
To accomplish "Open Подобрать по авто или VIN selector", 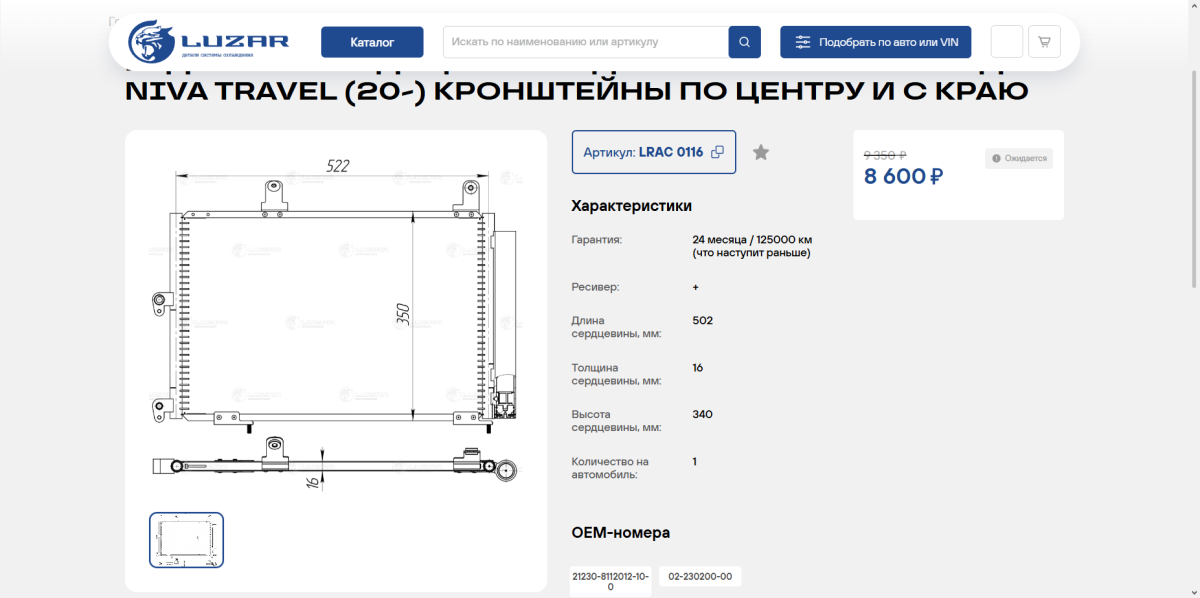I will point(875,42).
